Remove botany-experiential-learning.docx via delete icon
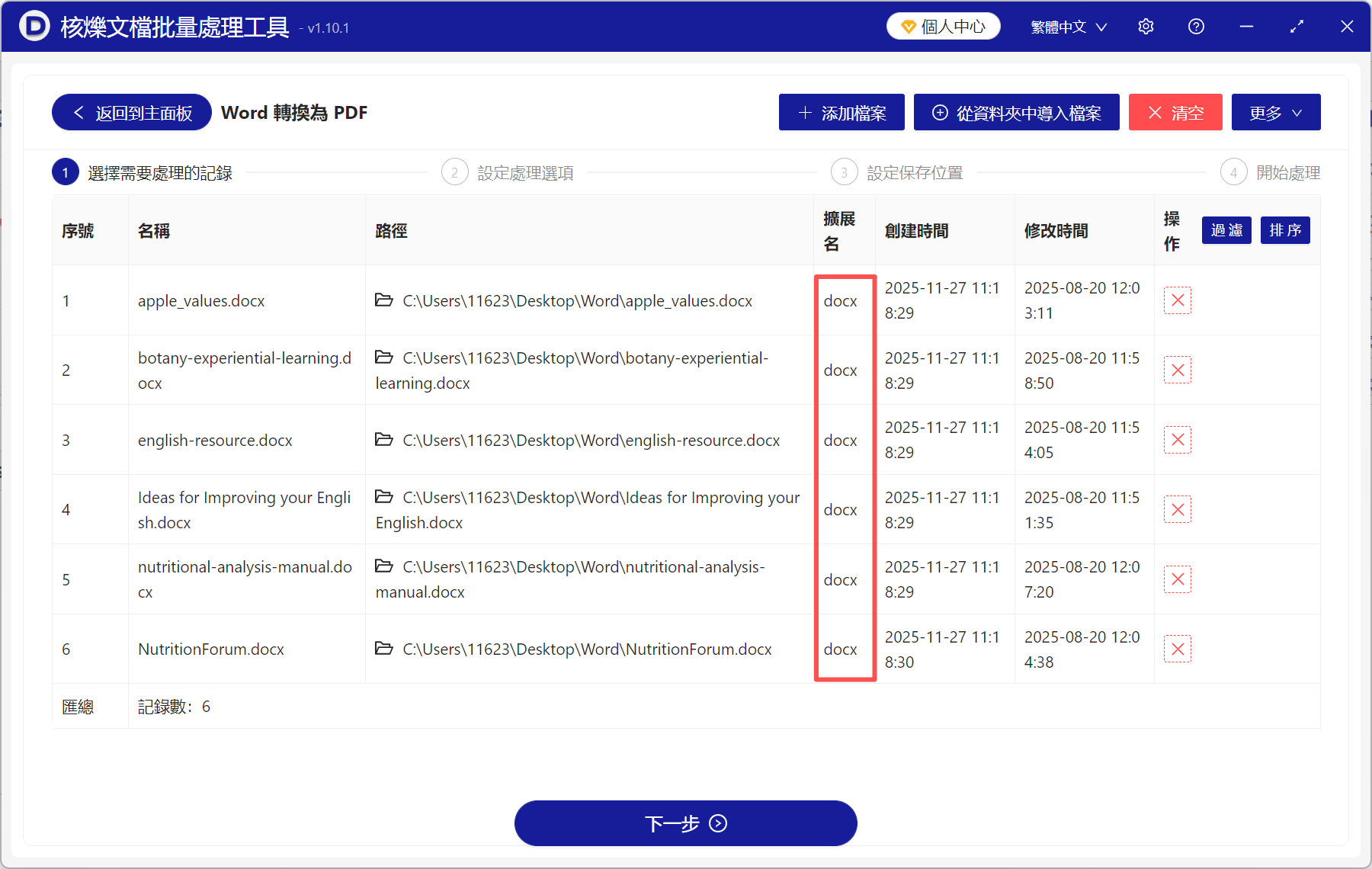Image resolution: width=1372 pixels, height=869 pixels. pos(1178,370)
